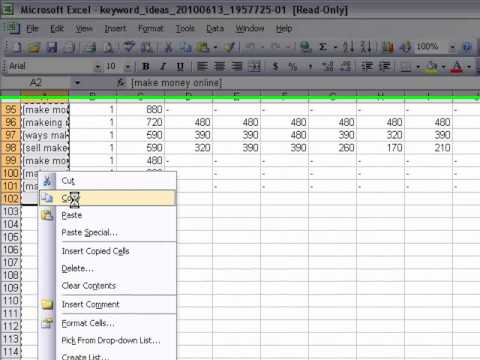Click the AutoSum sigma icon
This screenshot has width=480, height=360.
pos(323,47)
